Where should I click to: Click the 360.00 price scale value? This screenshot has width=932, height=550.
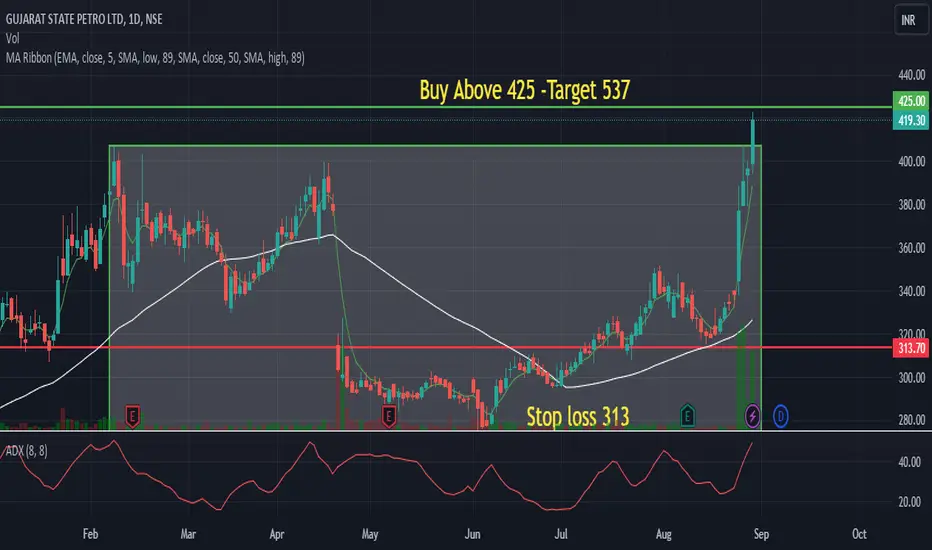[912, 248]
